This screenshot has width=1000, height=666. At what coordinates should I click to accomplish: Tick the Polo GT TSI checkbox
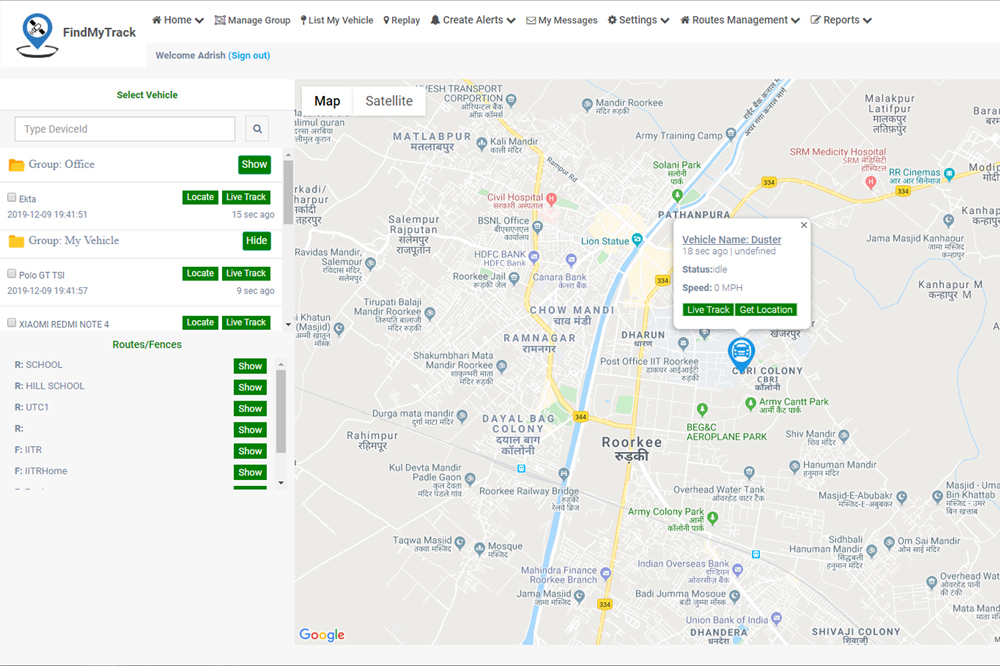(12, 274)
